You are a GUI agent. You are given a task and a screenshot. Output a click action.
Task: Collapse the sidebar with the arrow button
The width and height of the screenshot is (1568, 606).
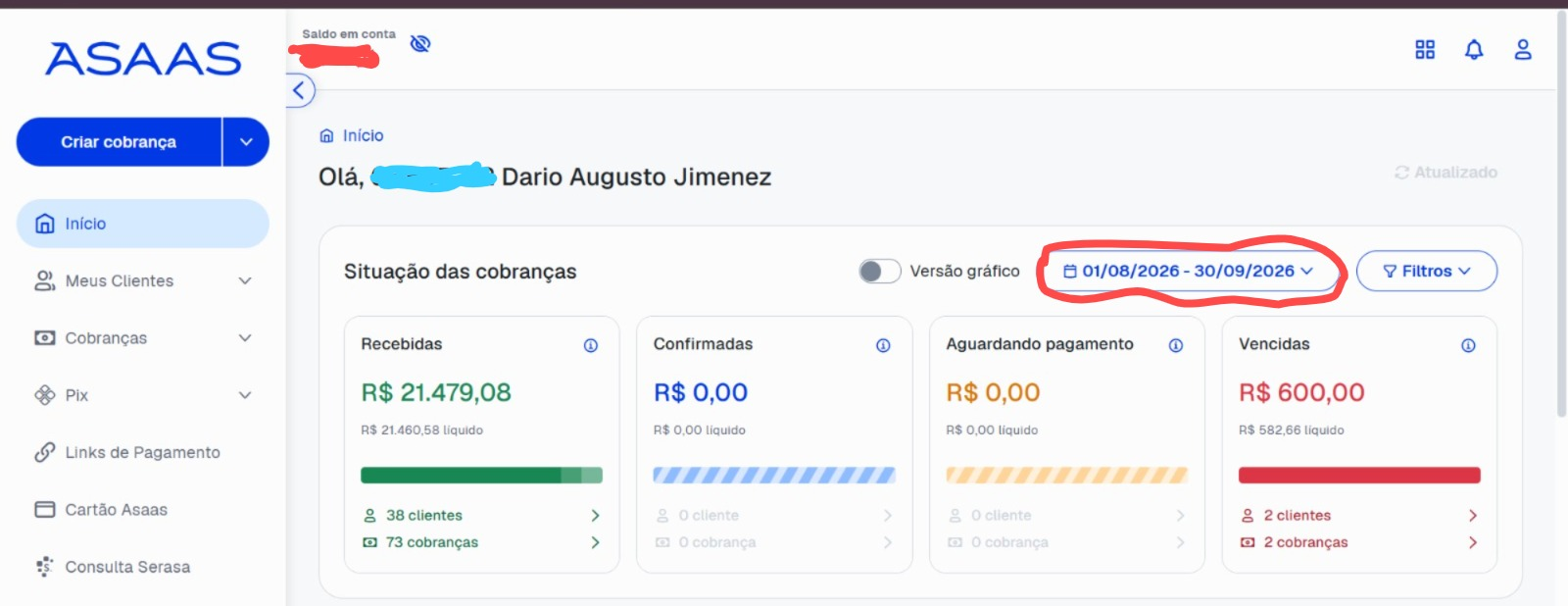coord(300,90)
